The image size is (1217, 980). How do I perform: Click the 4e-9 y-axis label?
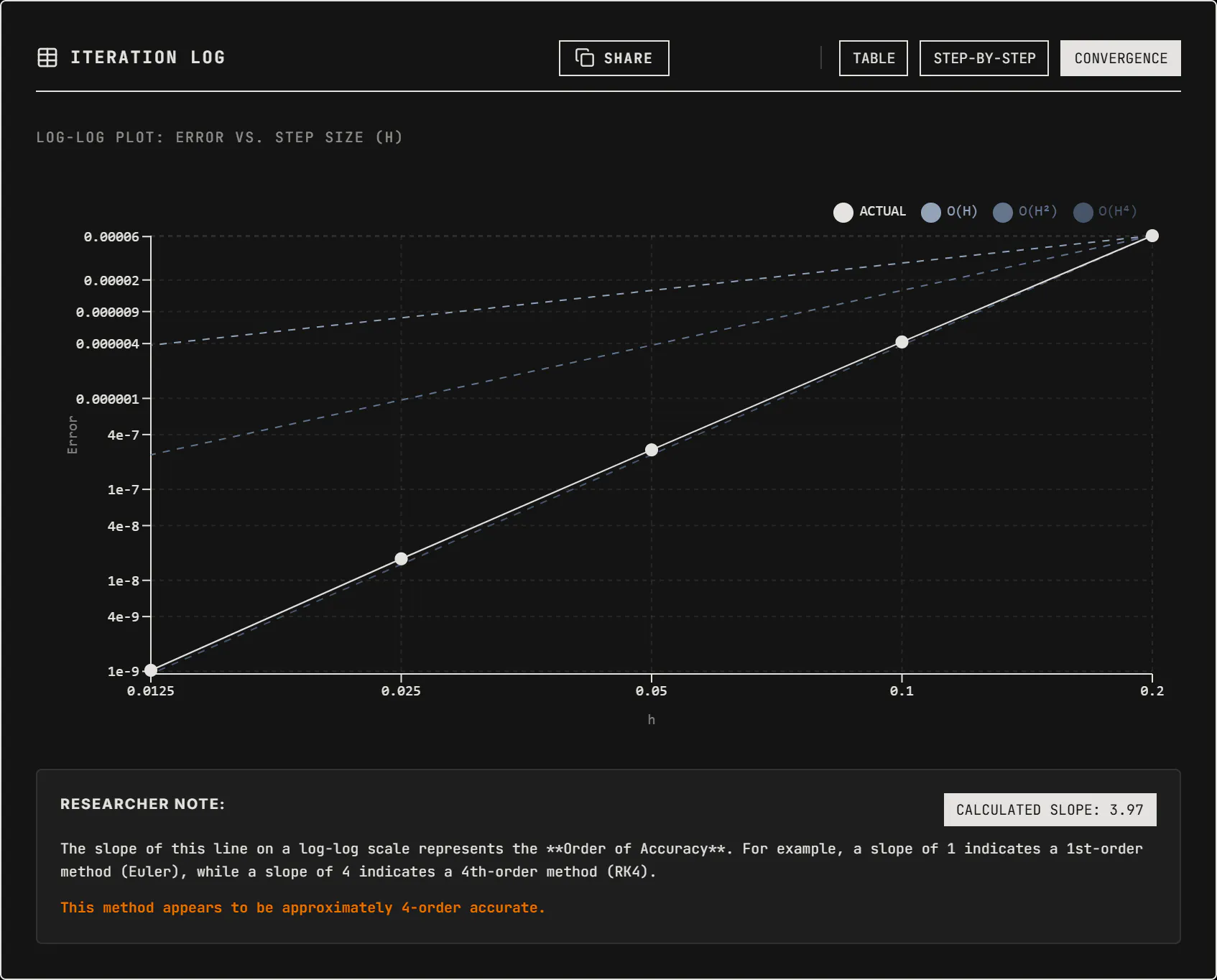point(124,616)
